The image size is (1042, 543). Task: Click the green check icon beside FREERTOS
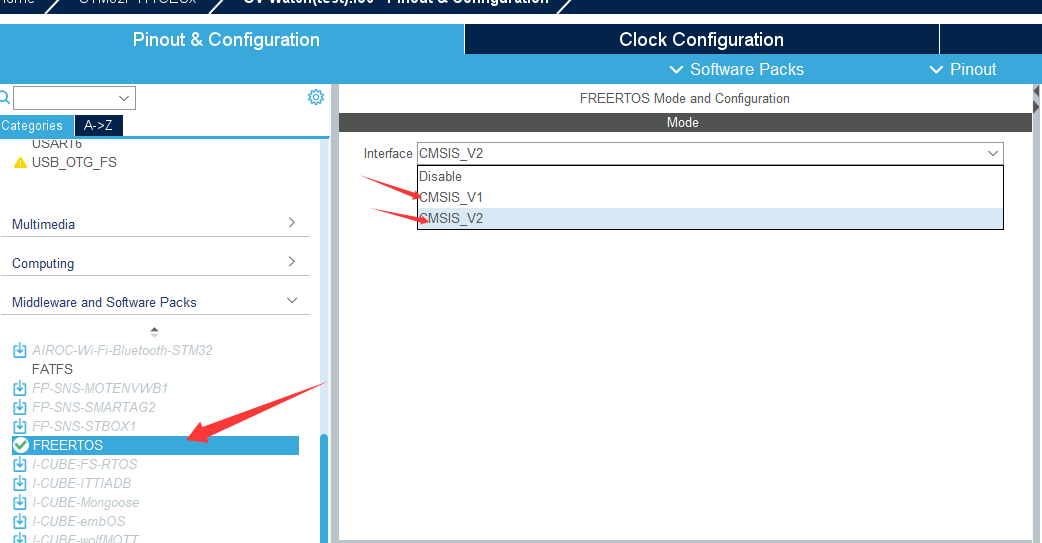click(20, 445)
